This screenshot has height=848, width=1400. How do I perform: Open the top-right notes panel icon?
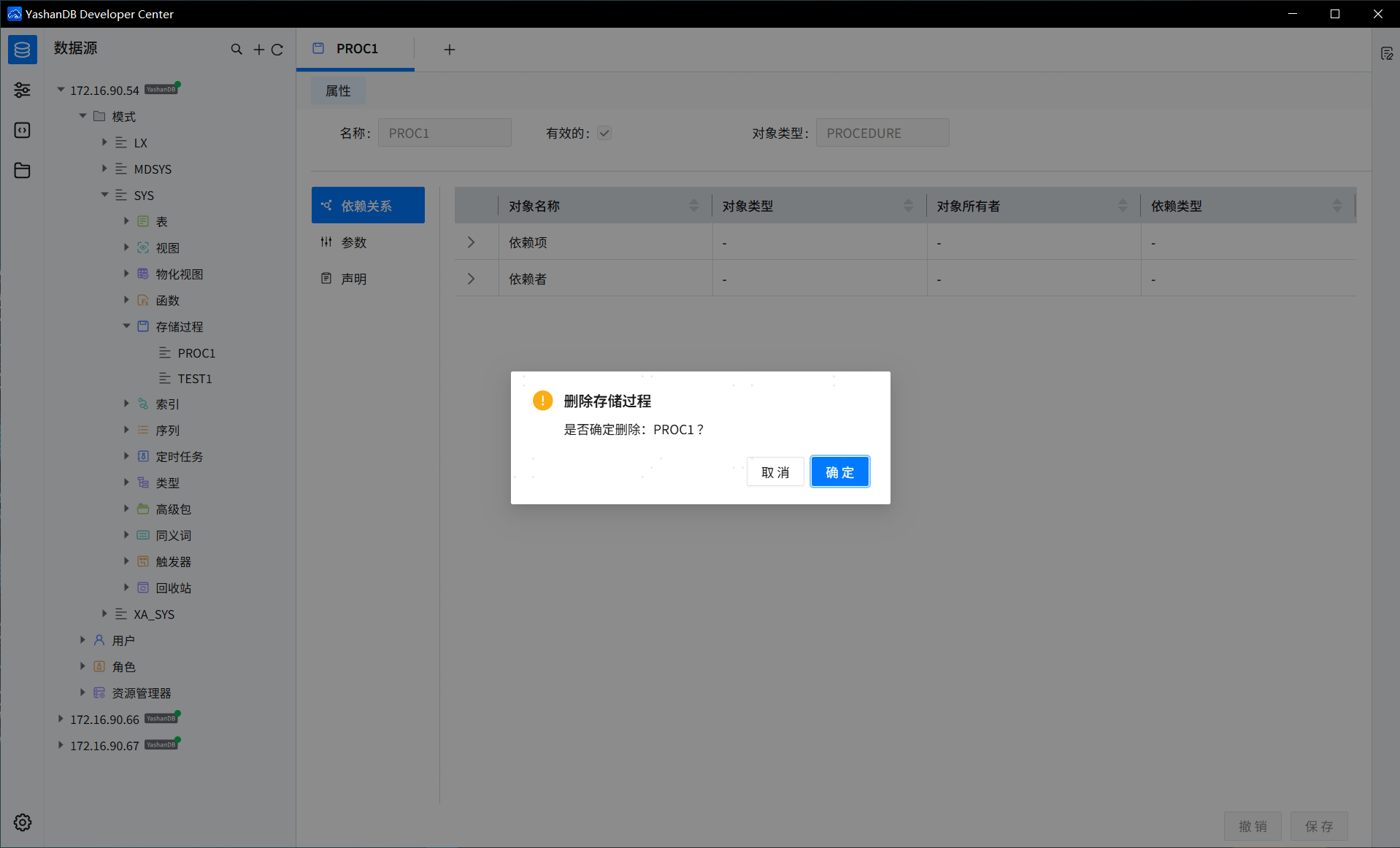click(x=1386, y=54)
